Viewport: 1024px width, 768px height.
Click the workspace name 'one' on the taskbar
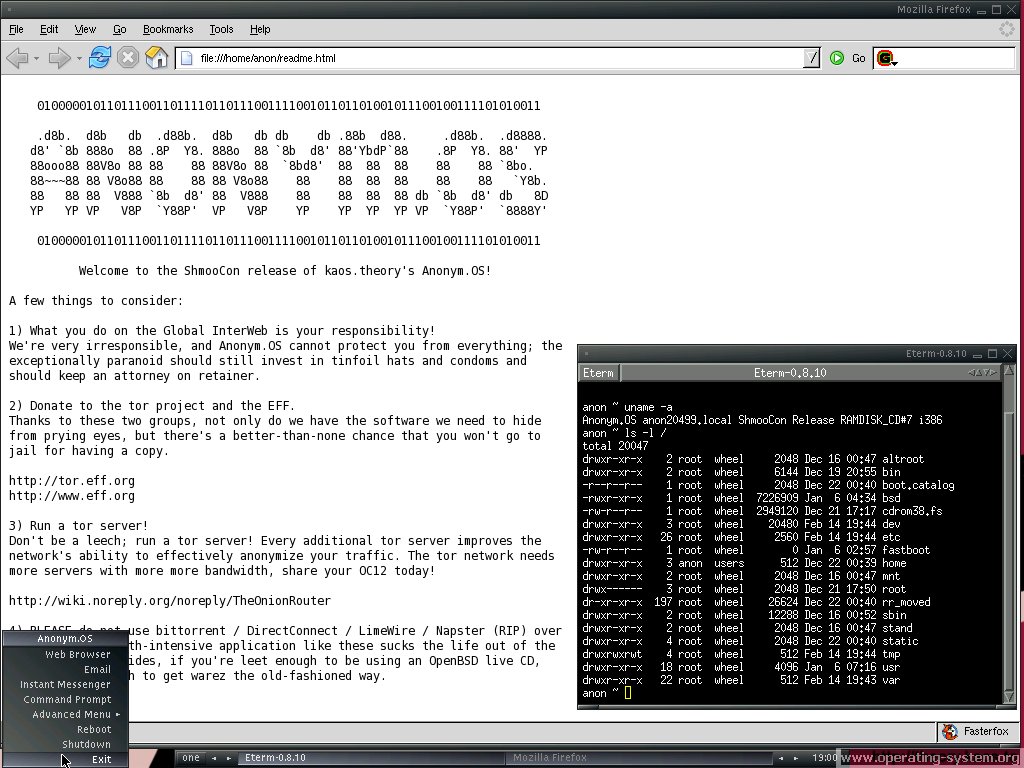click(191, 758)
